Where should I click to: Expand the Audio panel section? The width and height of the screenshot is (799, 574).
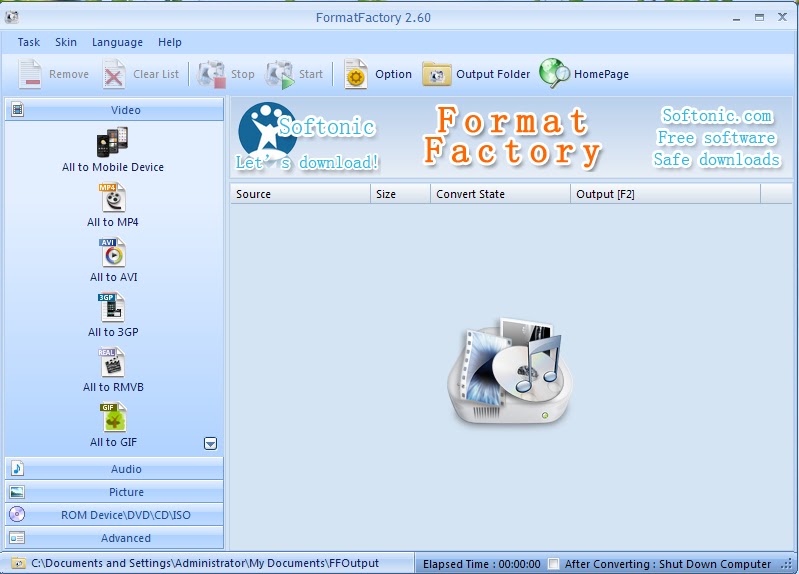[114, 468]
